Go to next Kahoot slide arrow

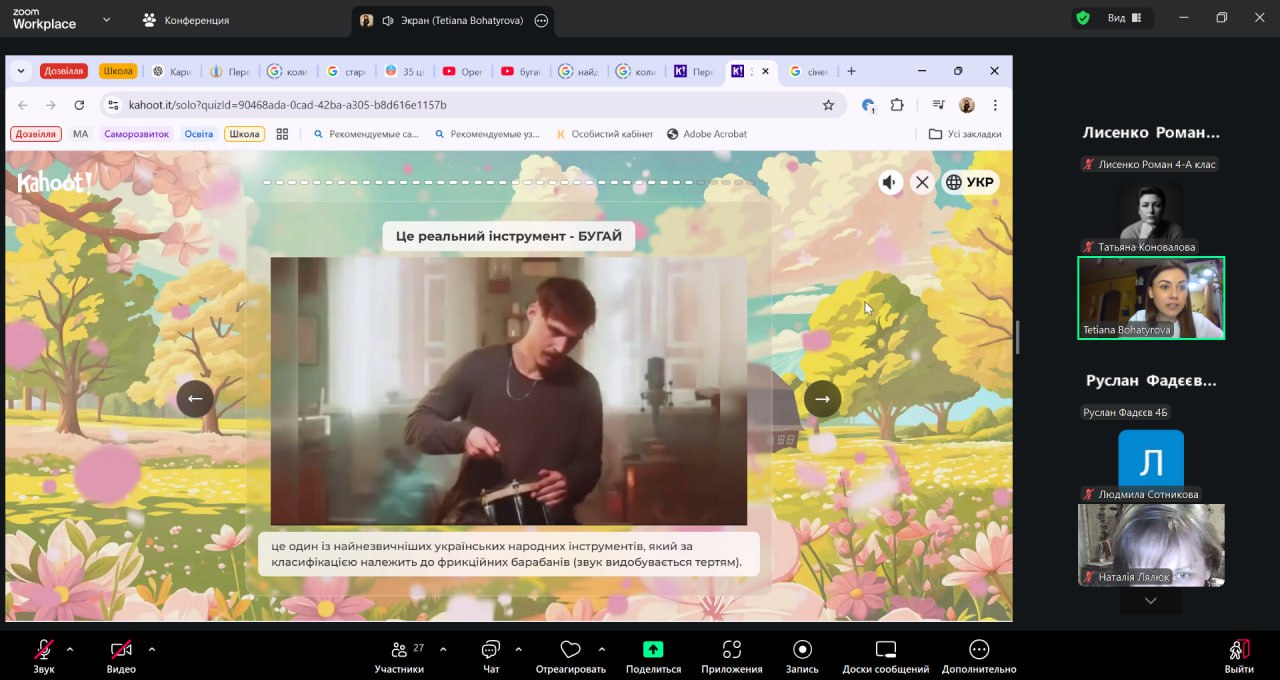point(822,399)
